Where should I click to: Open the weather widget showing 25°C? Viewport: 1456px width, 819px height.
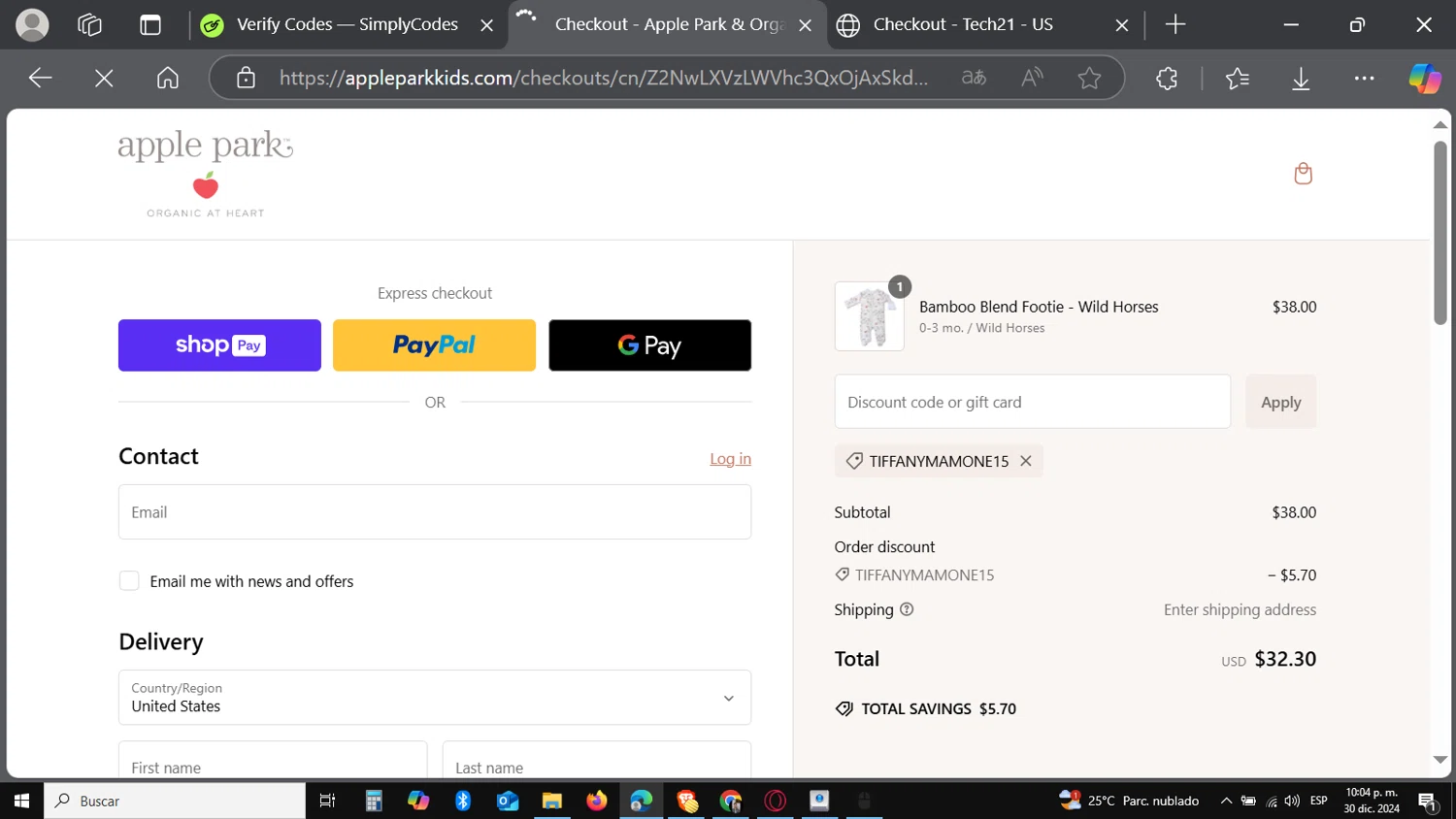tap(1129, 801)
